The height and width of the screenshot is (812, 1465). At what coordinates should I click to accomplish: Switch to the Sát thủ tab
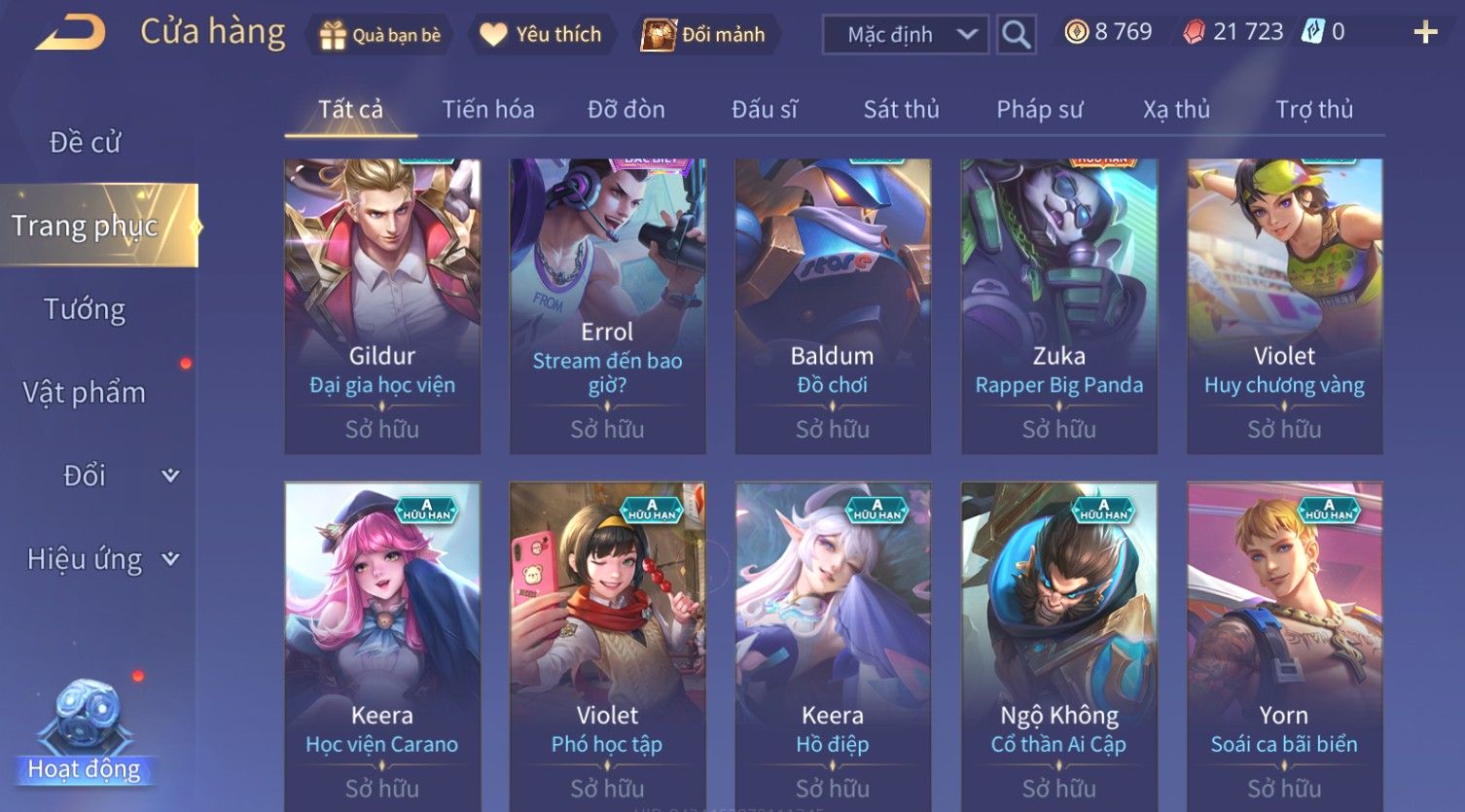(901, 109)
